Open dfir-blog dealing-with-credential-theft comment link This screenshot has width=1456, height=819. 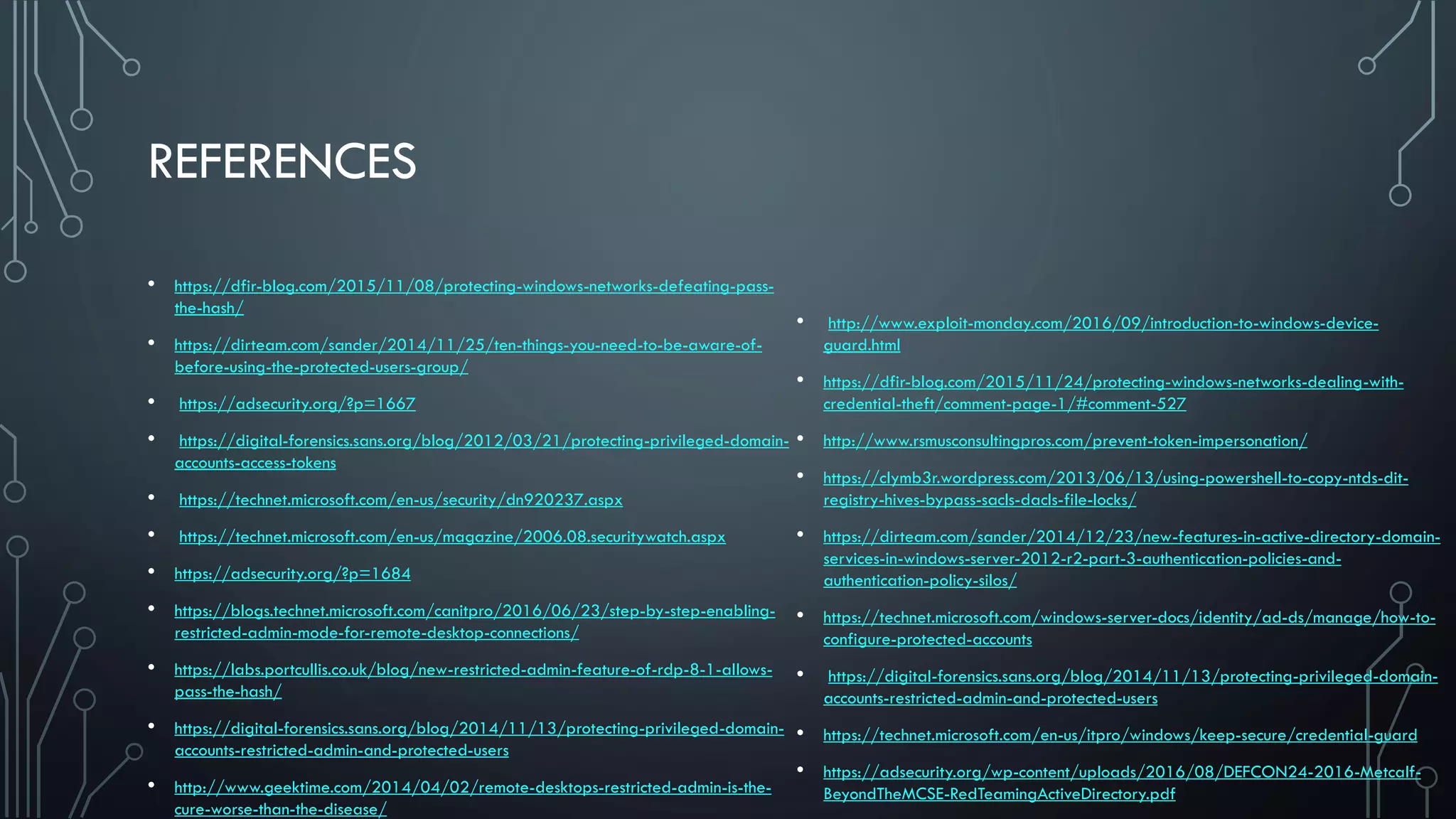(1113, 393)
